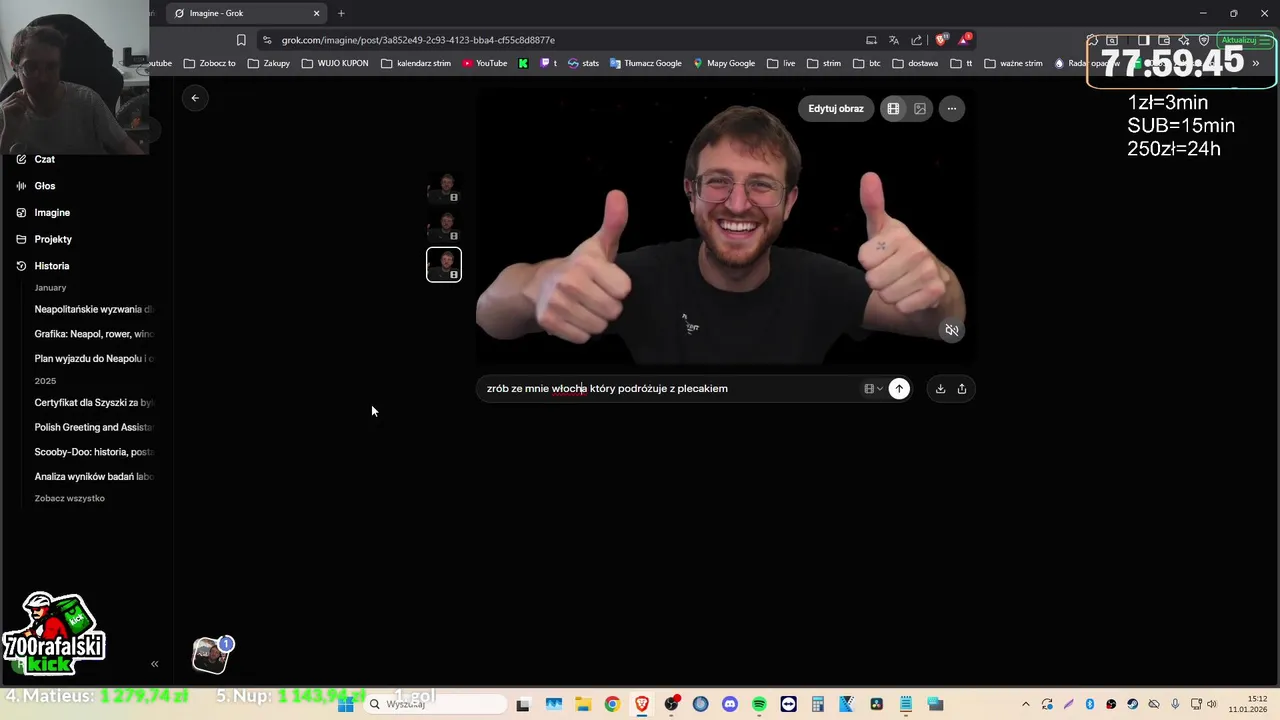The height and width of the screenshot is (720, 1280).
Task: Open the Mapy Google bookmark
Action: 724,63
